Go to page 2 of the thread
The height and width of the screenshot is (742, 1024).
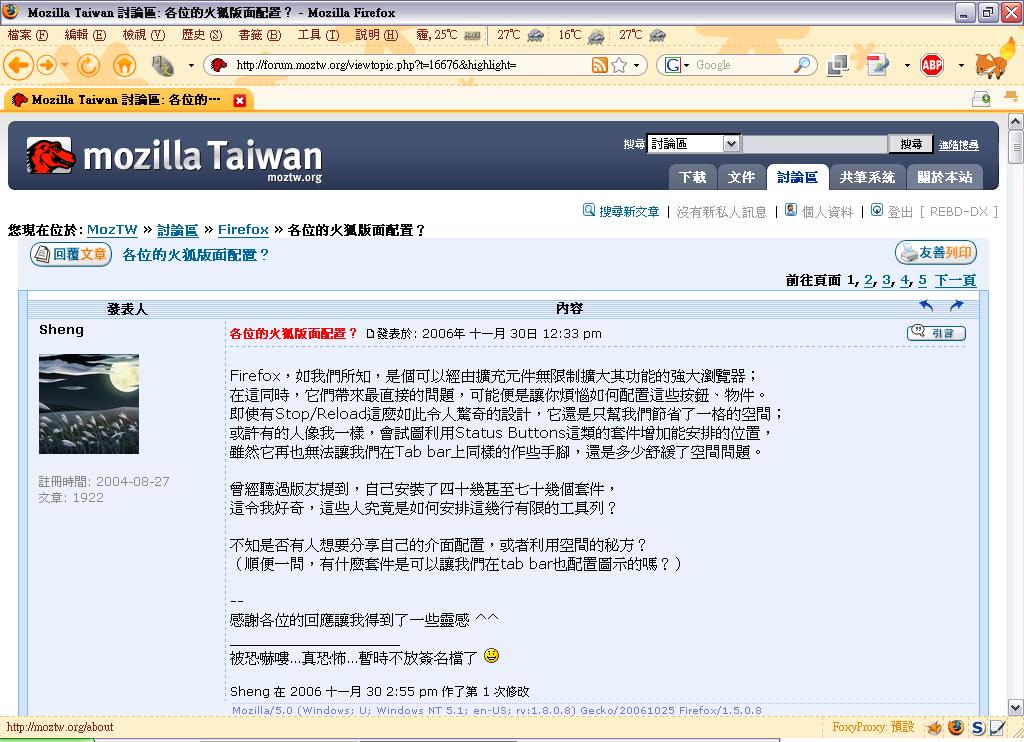pyautogui.click(x=868, y=280)
